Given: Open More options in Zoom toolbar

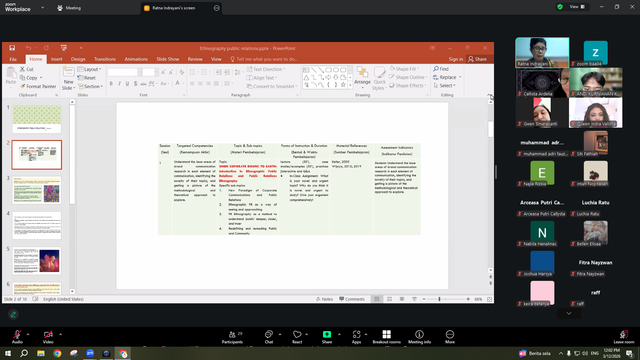Looking at the screenshot, I should [450, 337].
